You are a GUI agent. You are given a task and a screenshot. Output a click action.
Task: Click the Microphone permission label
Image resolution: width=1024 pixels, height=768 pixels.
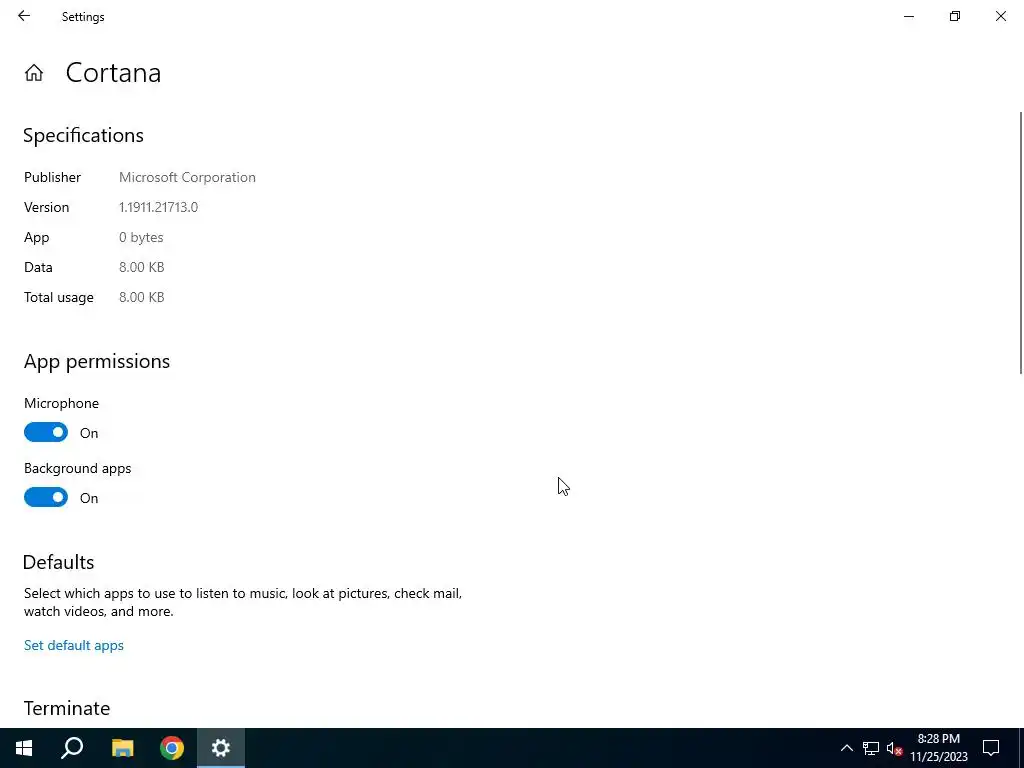click(x=61, y=403)
